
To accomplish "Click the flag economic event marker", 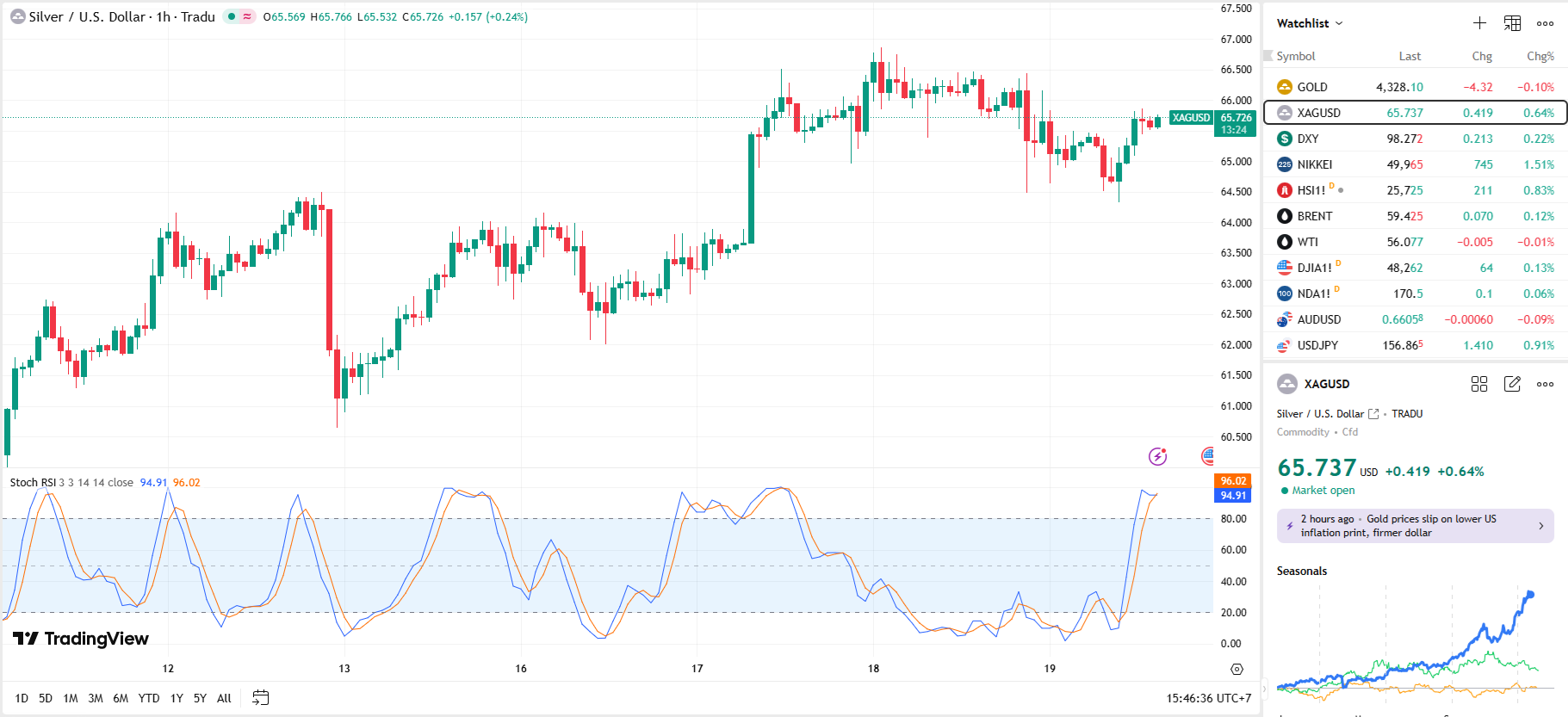I will click(x=1207, y=455).
